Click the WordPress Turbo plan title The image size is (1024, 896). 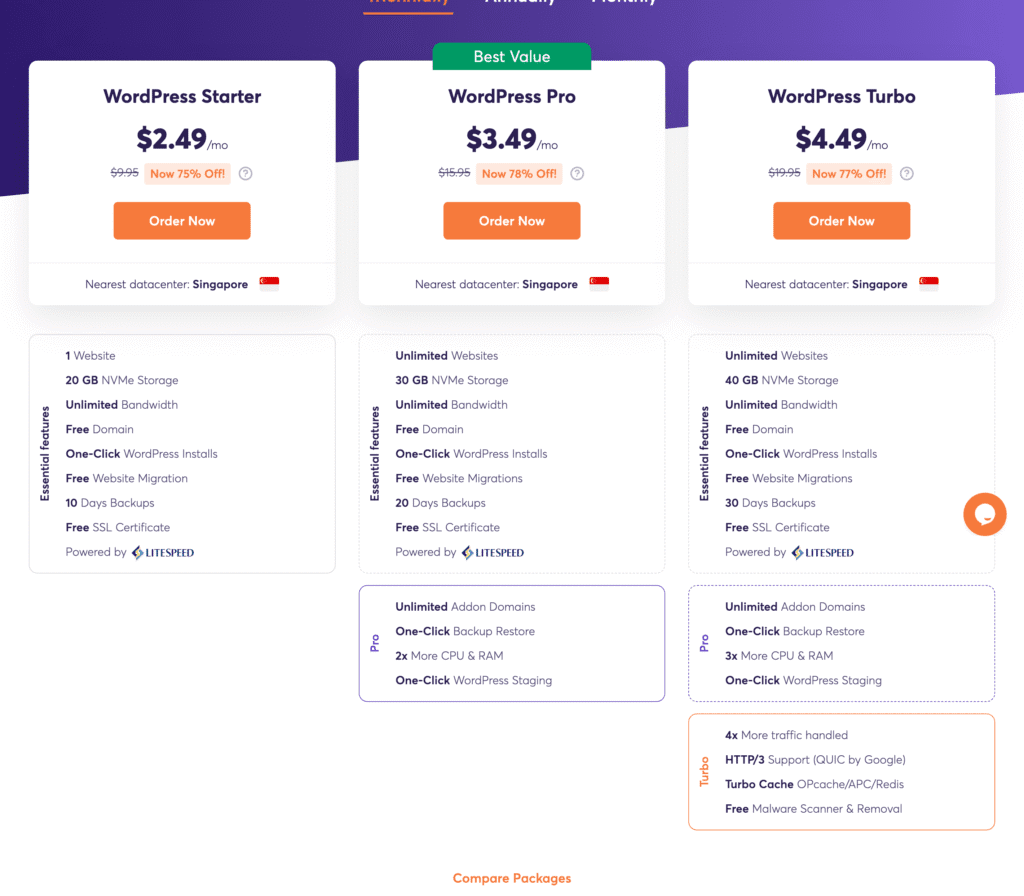click(842, 97)
